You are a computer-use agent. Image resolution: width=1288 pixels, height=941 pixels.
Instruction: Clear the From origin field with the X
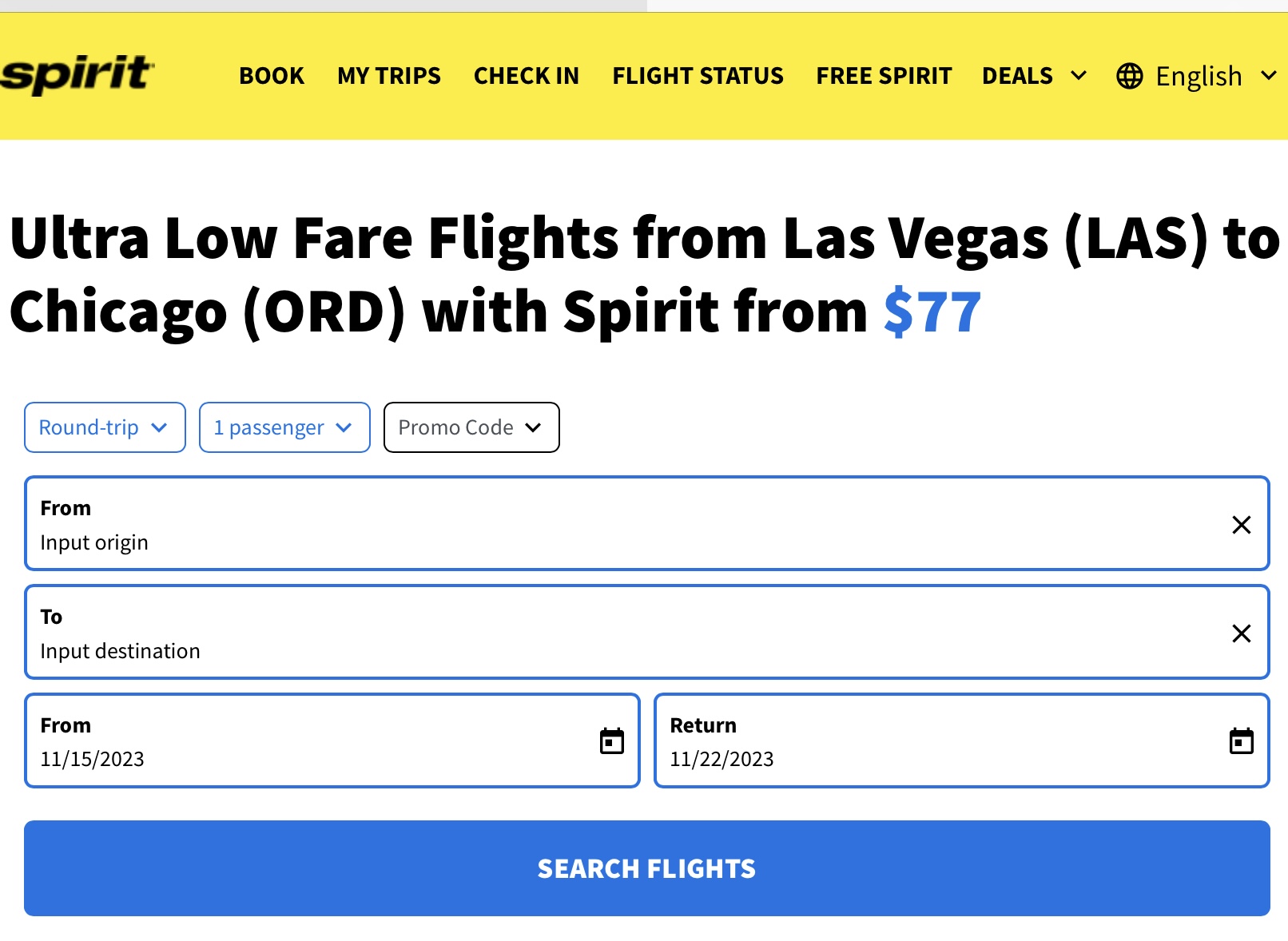tap(1241, 525)
